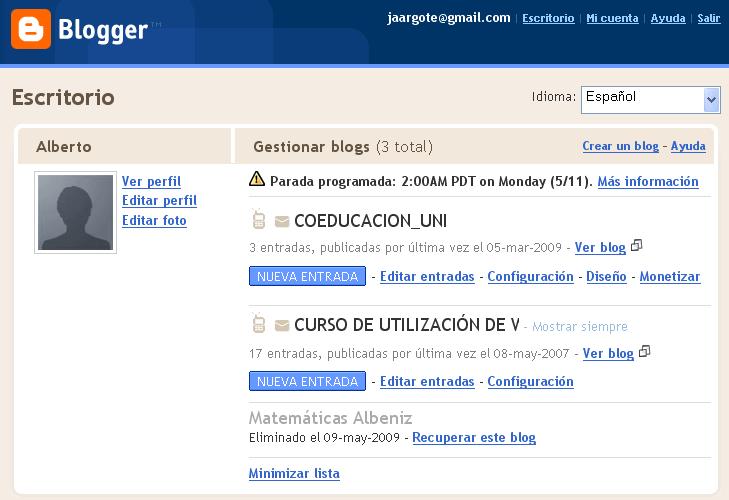This screenshot has height=500, width=729.
Task: Click mobile phone icon beside COEDUCACION_UNI
Action: pos(258,219)
